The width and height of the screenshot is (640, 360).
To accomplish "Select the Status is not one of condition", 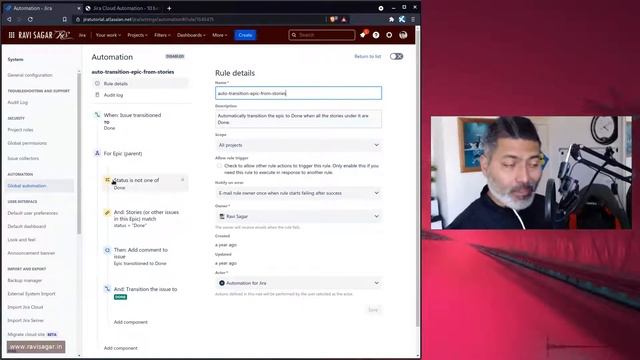I will (146, 183).
